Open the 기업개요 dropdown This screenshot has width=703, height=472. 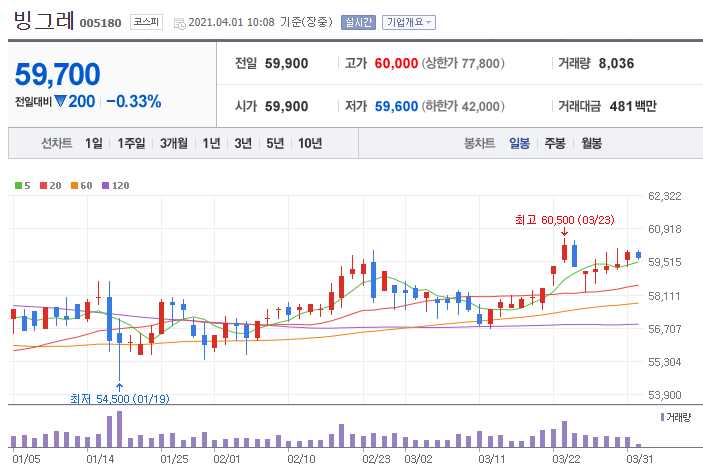tap(408, 22)
